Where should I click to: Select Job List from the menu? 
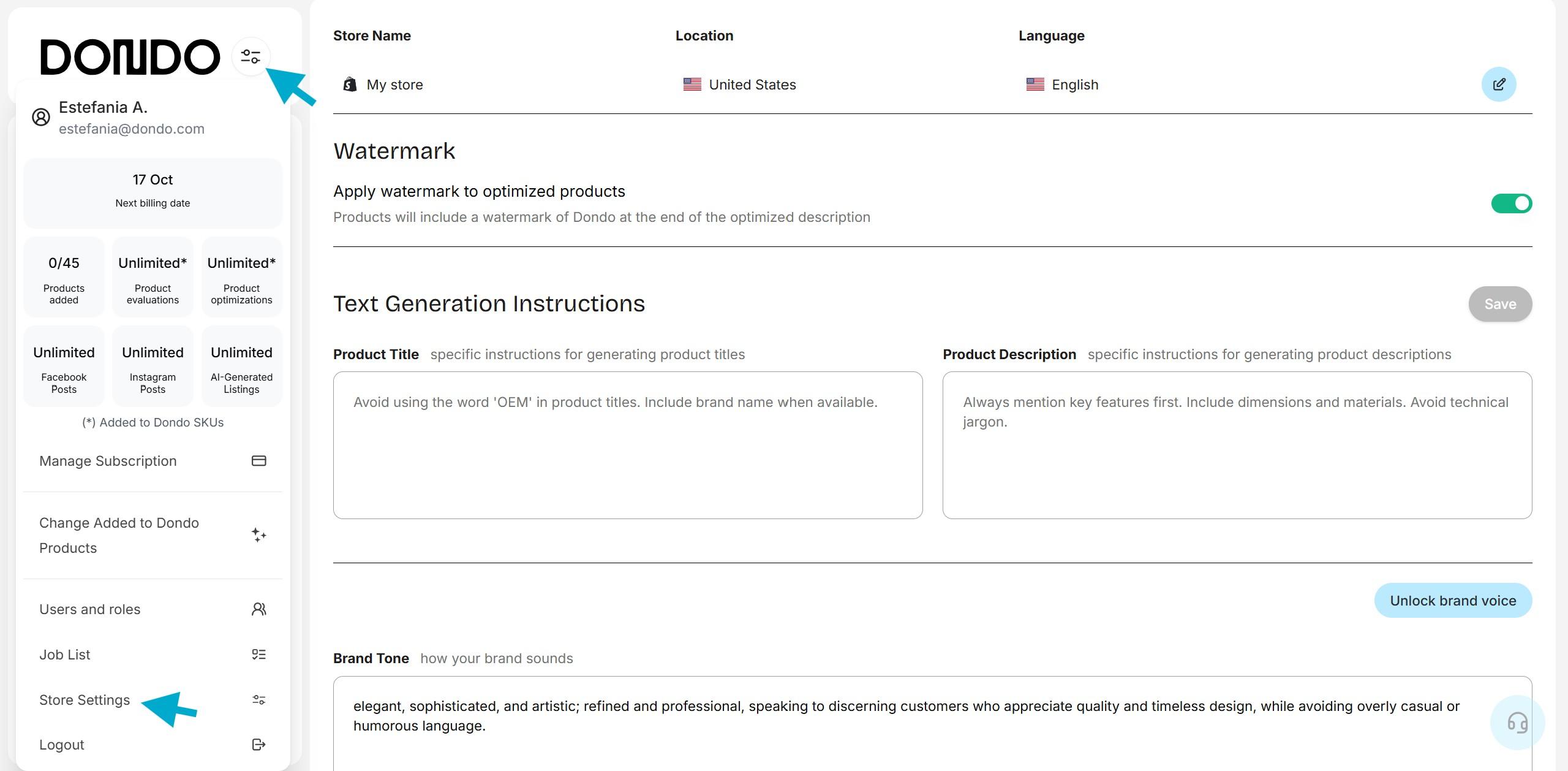[x=65, y=655]
